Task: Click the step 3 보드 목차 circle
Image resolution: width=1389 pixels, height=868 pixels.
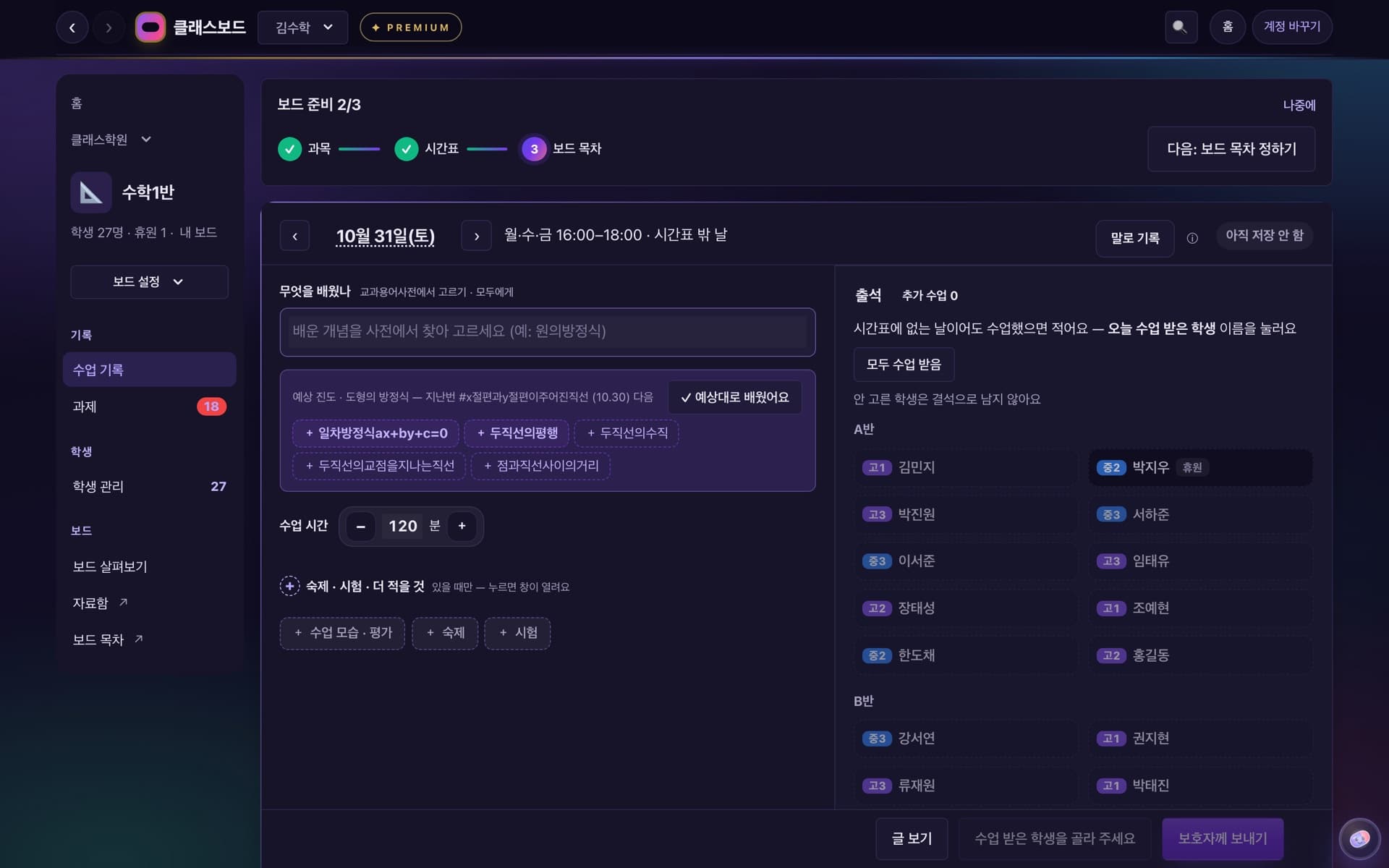Action: click(x=534, y=149)
